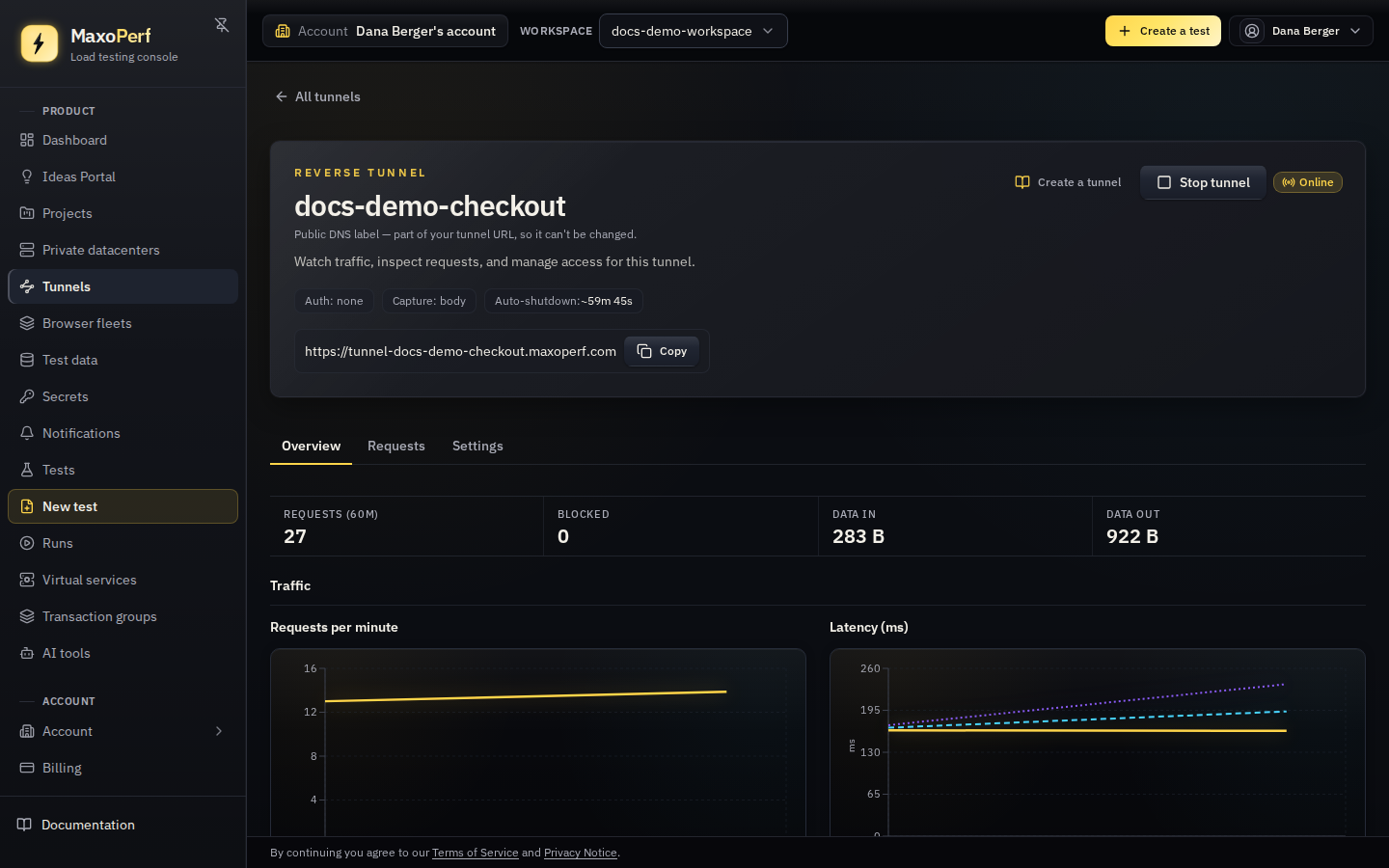Switch to the Overview tab
The width and height of the screenshot is (1389, 868).
coord(311,446)
